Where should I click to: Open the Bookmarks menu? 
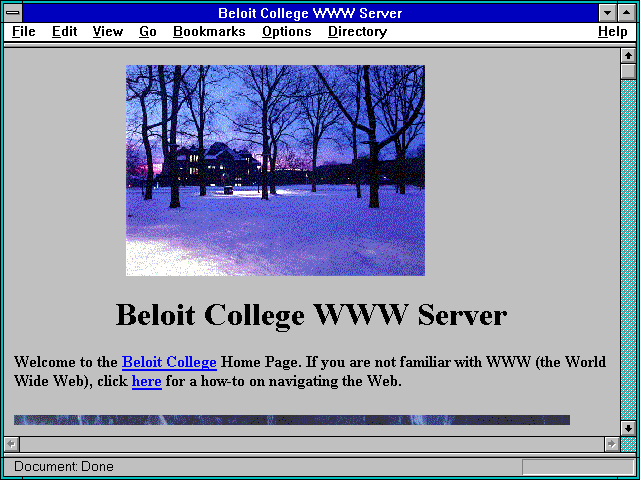pyautogui.click(x=209, y=31)
